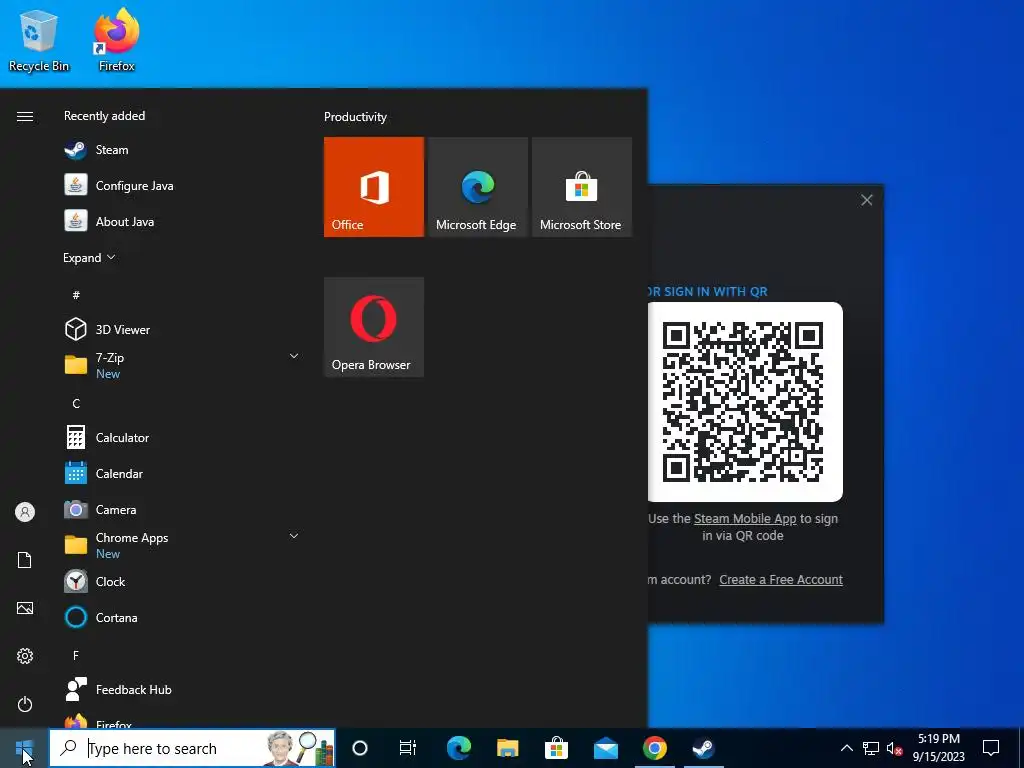Jump to the # letter group
Screen dimensions: 1024x768
tap(76, 295)
